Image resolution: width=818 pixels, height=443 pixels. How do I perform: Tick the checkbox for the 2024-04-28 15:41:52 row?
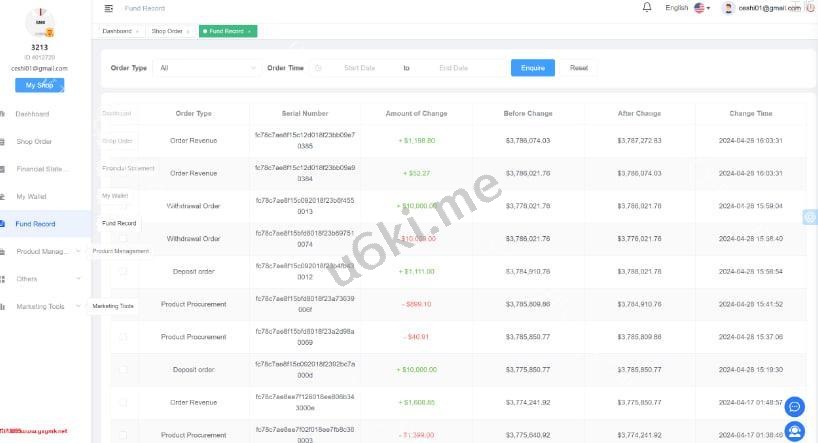pyautogui.click(x=123, y=304)
